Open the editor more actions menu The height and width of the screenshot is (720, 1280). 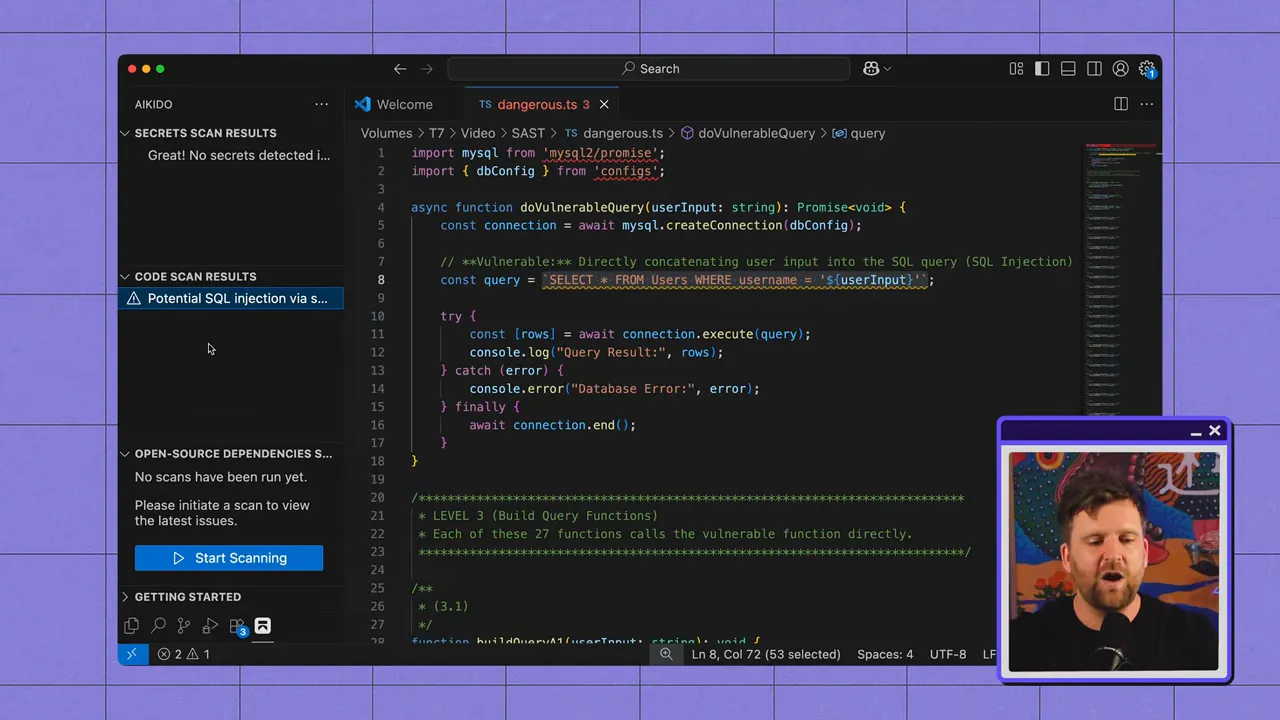(1147, 104)
